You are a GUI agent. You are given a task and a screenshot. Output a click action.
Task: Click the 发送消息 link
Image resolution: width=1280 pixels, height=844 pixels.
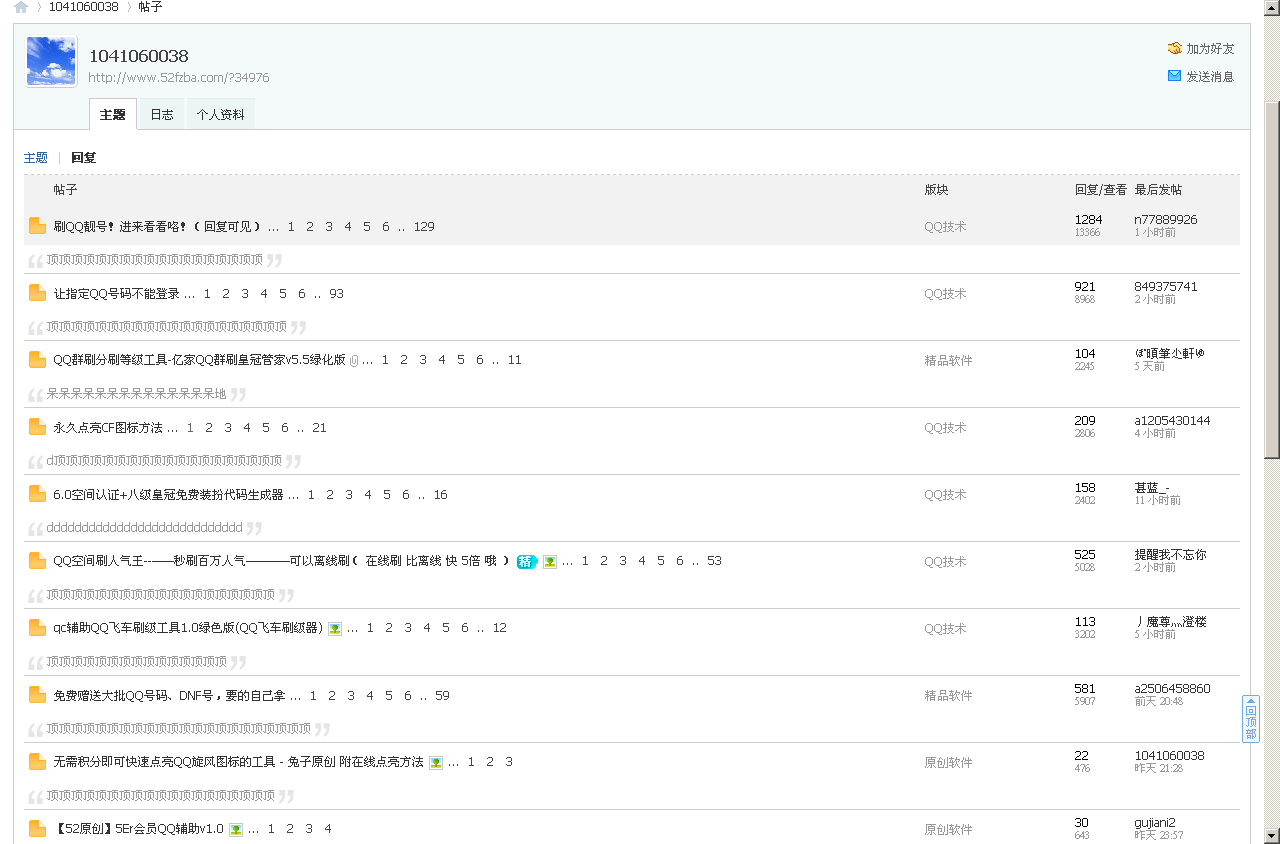click(1211, 77)
